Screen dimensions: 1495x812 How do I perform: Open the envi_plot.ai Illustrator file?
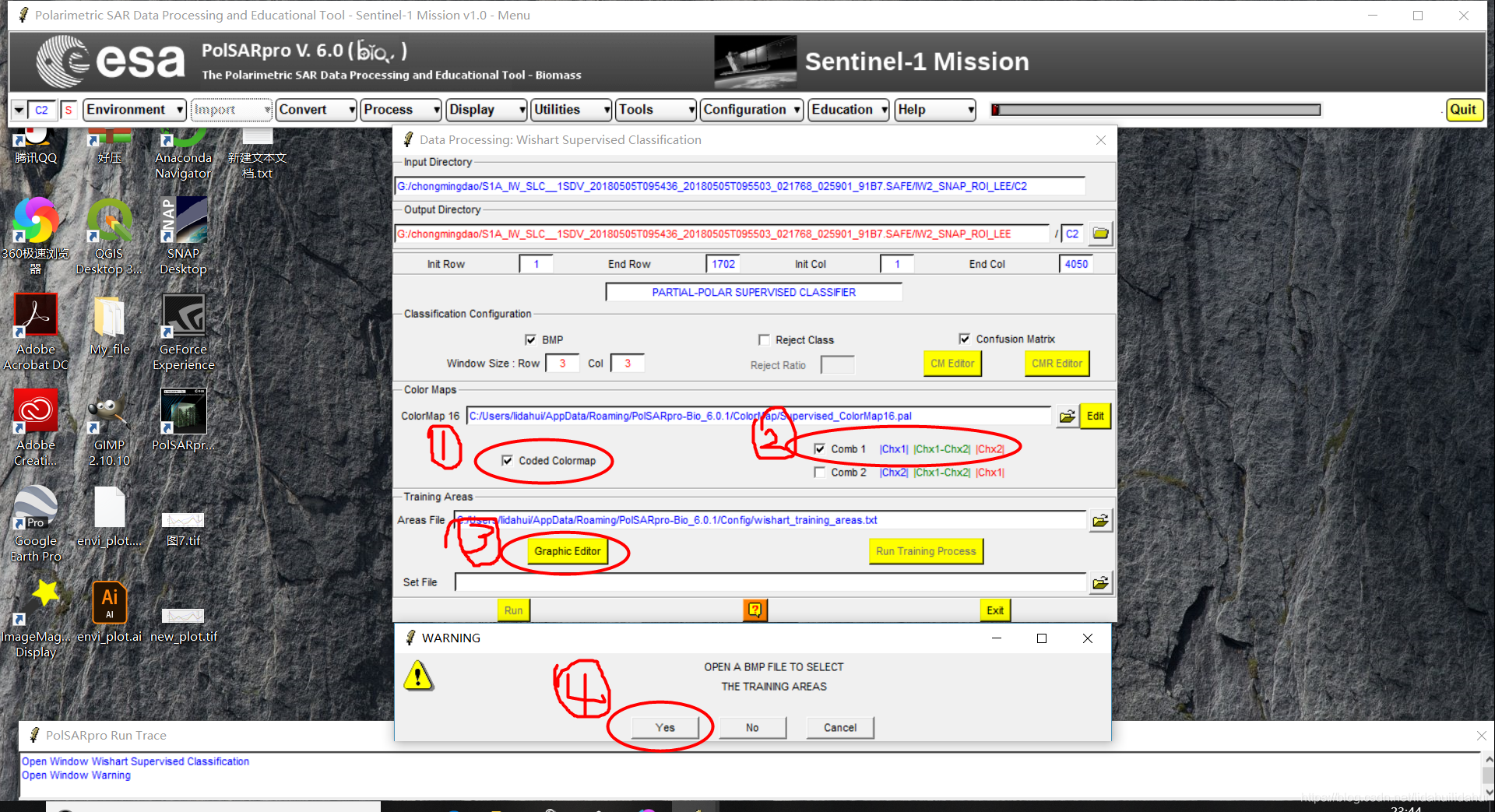point(109,611)
